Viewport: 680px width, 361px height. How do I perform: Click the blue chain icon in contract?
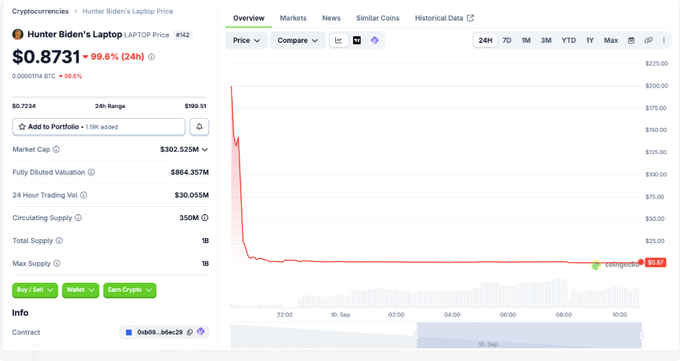click(129, 332)
